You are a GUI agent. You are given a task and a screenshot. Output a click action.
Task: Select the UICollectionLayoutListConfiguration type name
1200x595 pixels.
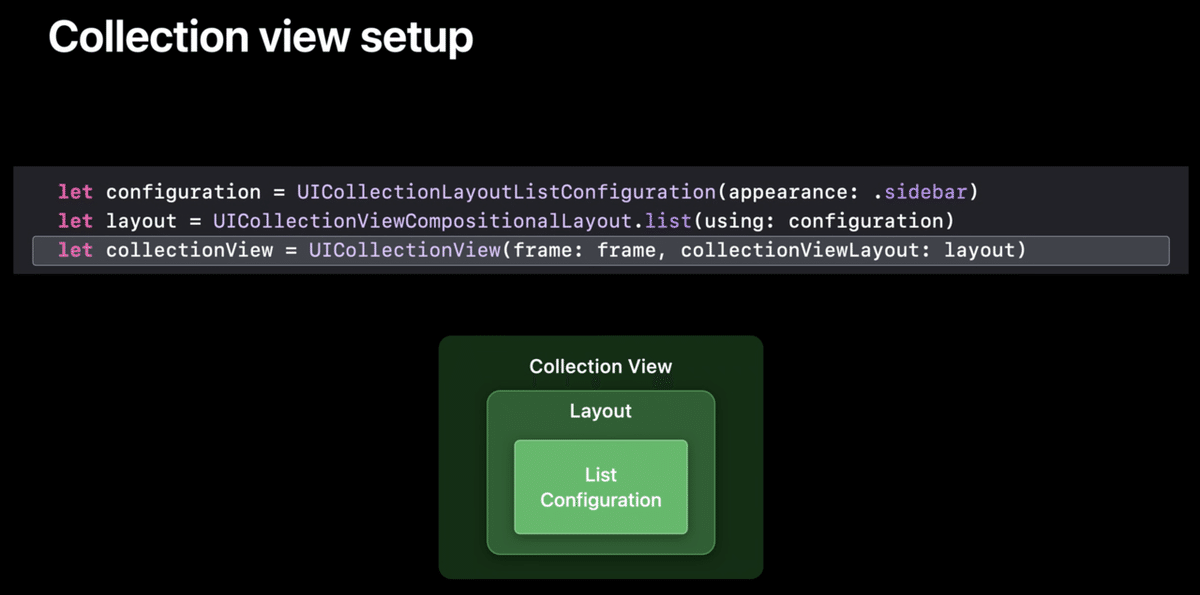[x=506, y=192]
